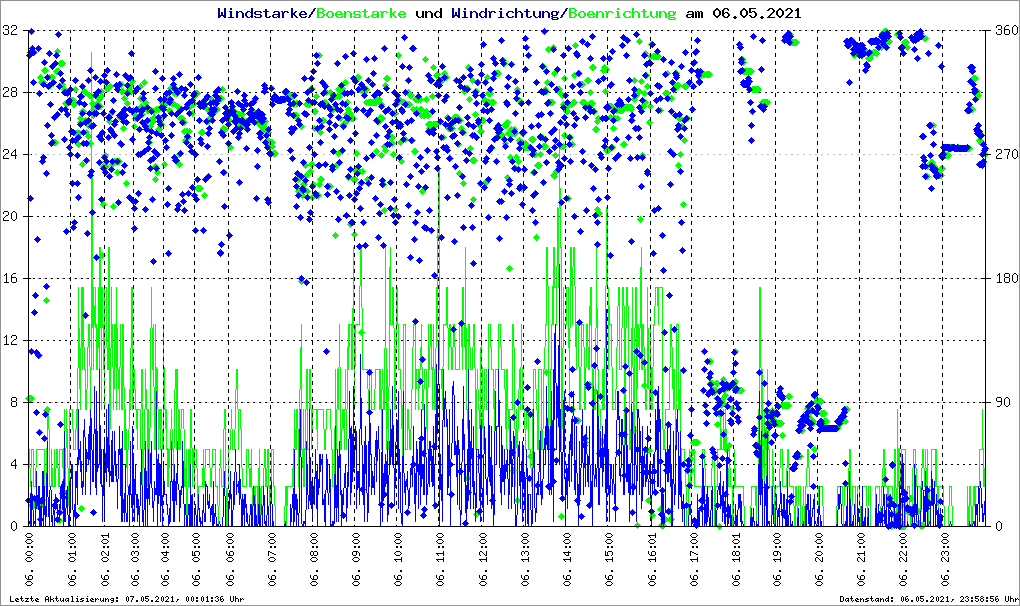1020x606 pixels.
Task: Select the '06. 23:00' x-axis time label
Action: tap(946, 560)
